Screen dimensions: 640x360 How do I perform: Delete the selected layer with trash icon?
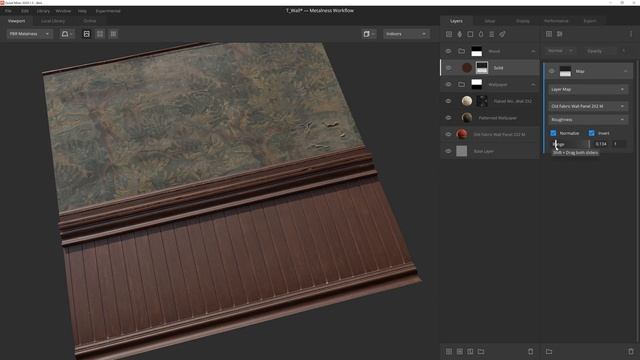click(531, 351)
